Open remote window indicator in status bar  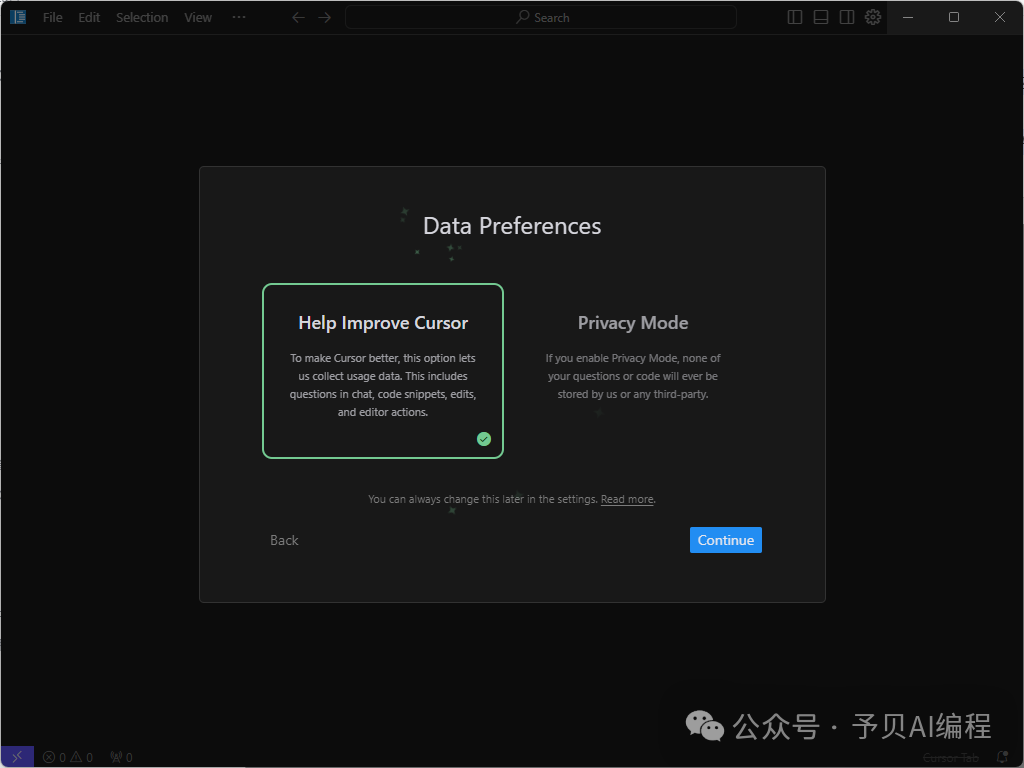pyautogui.click(x=17, y=757)
